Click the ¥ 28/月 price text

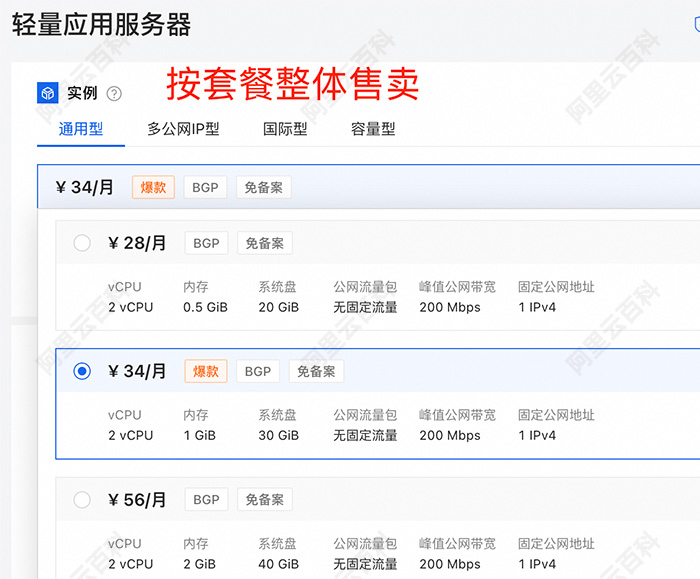click(x=137, y=243)
